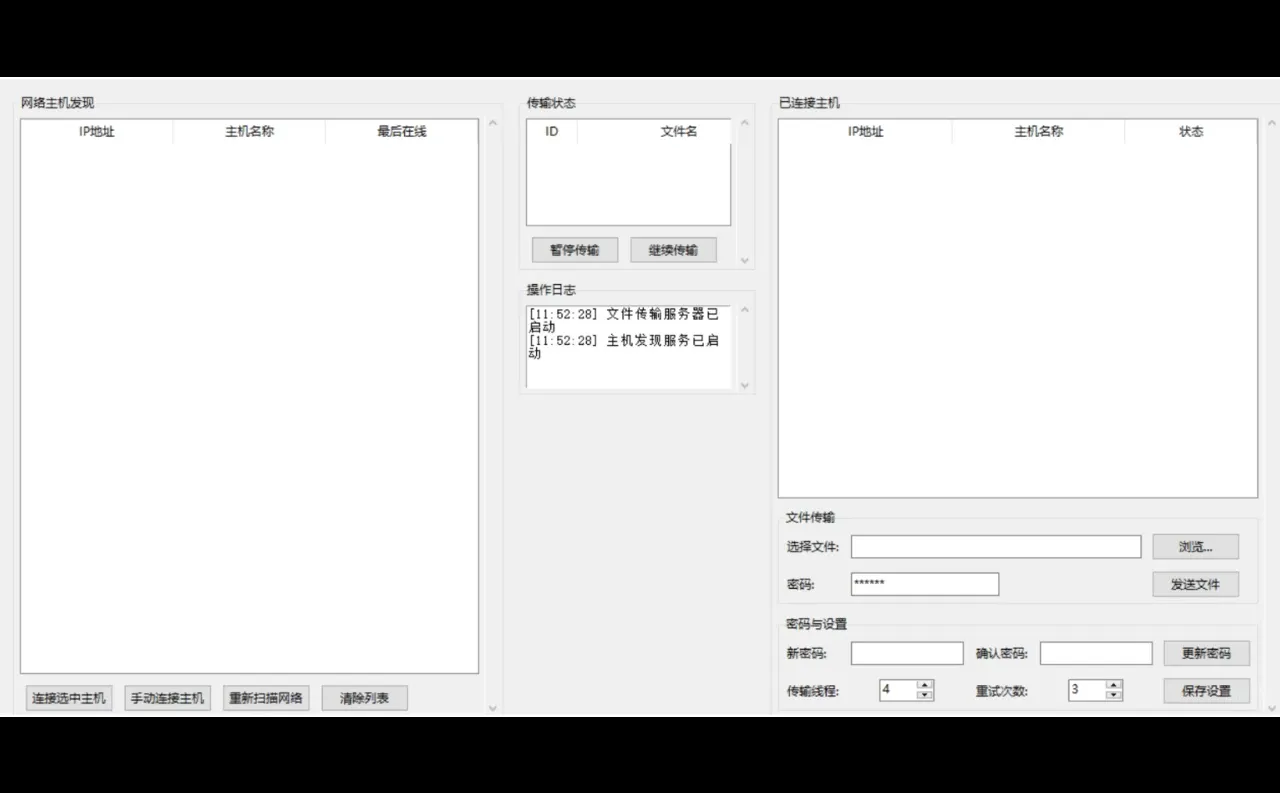Viewport: 1280px width, 793px height.
Task: Click the 确认密码 input field
Action: [1096, 652]
